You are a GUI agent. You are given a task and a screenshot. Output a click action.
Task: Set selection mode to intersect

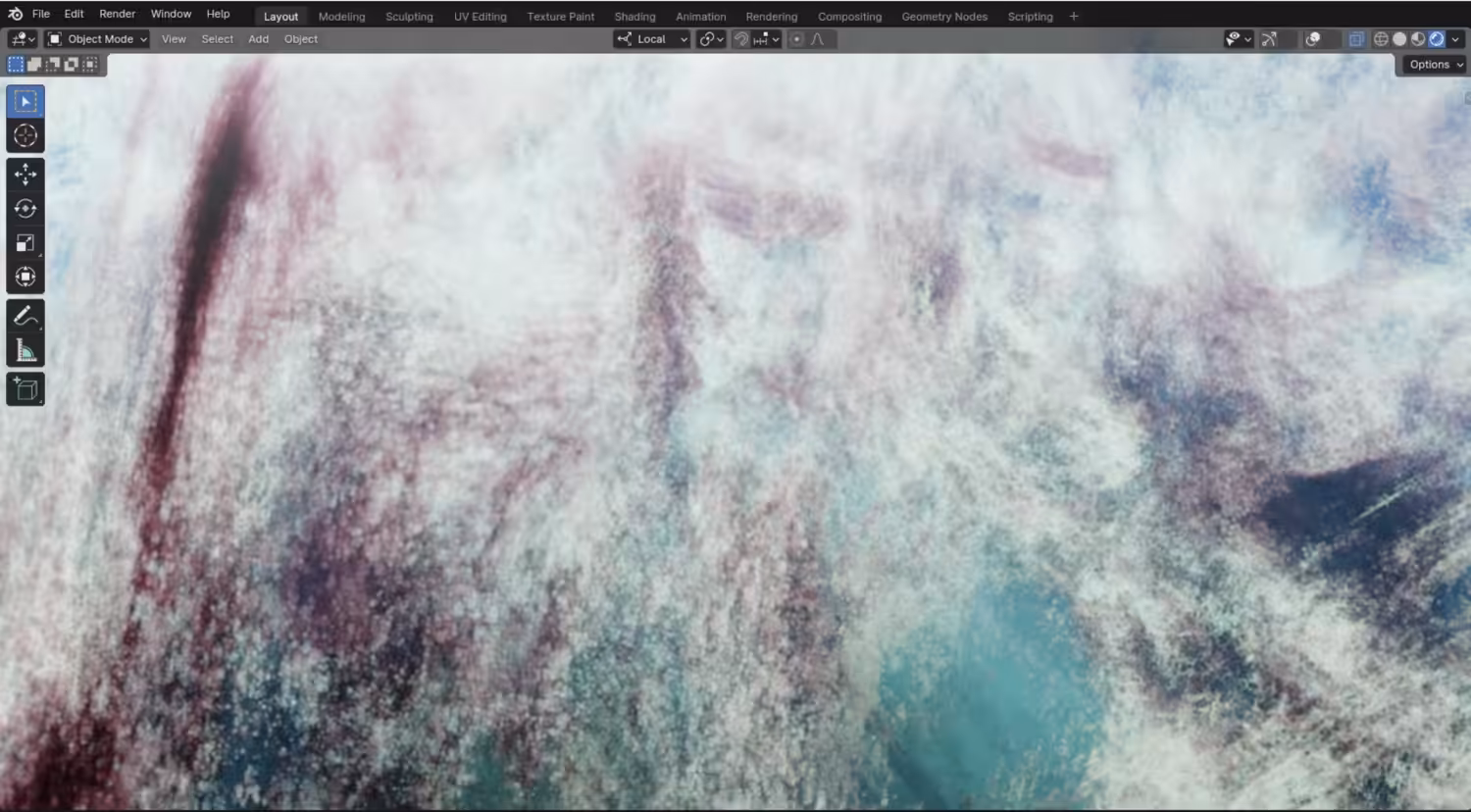tap(90, 65)
